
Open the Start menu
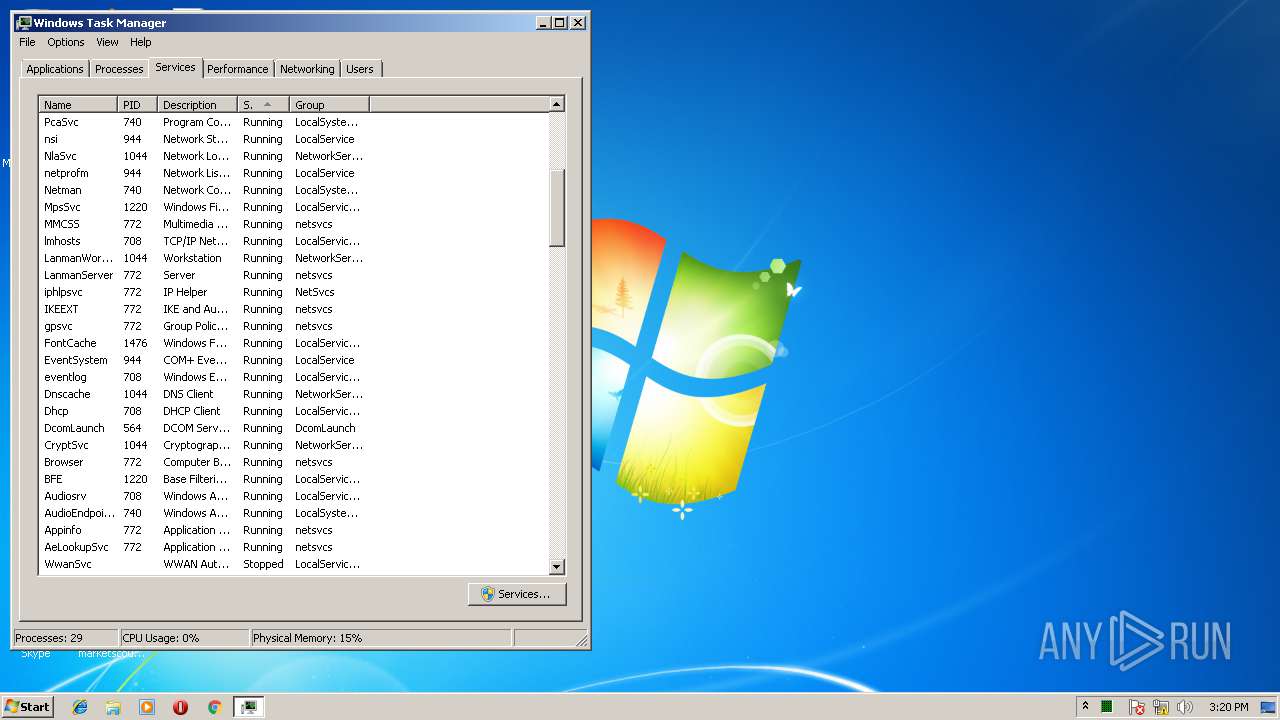pos(27,707)
